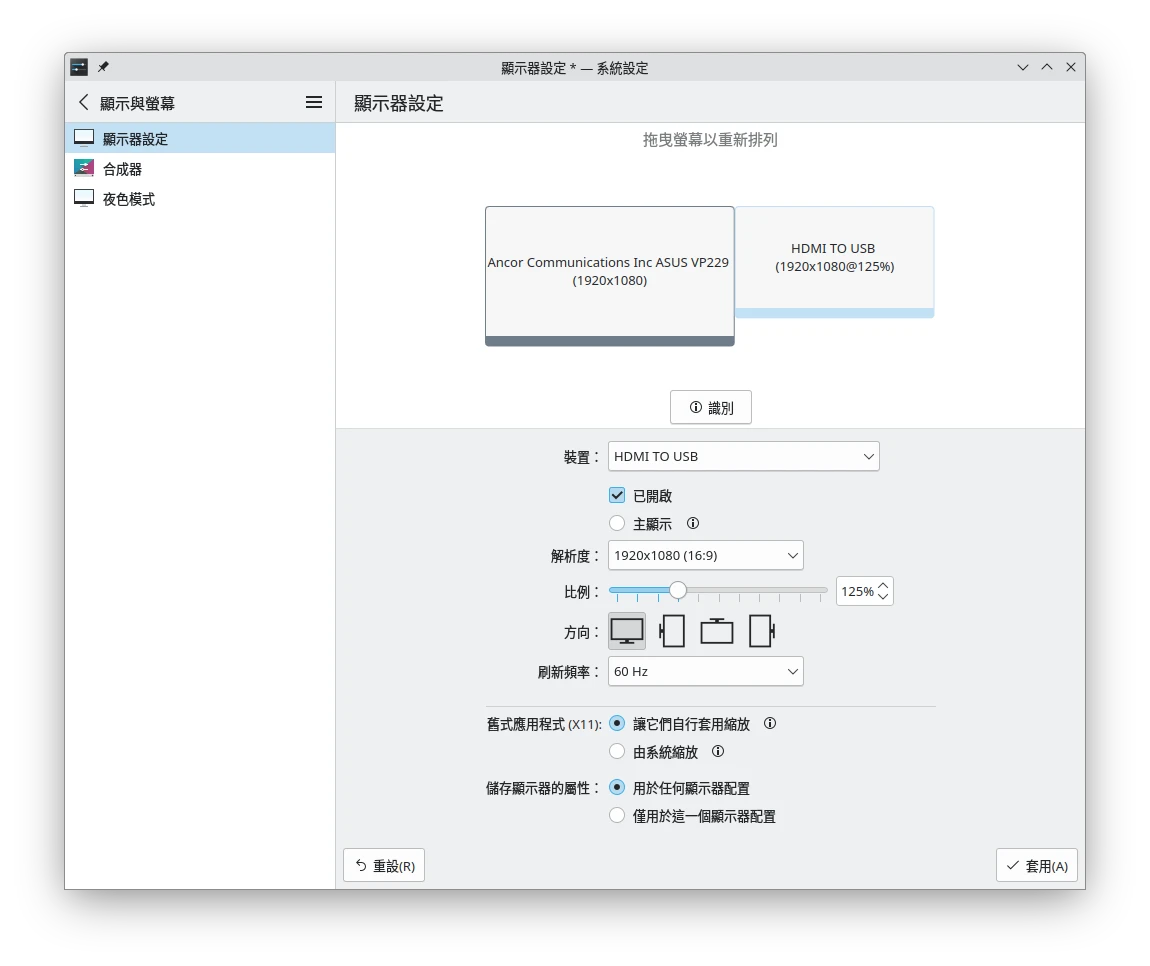Viewport: 1150px width, 966px height.
Task: Open 合成器 in the sidebar
Action: [x=123, y=169]
